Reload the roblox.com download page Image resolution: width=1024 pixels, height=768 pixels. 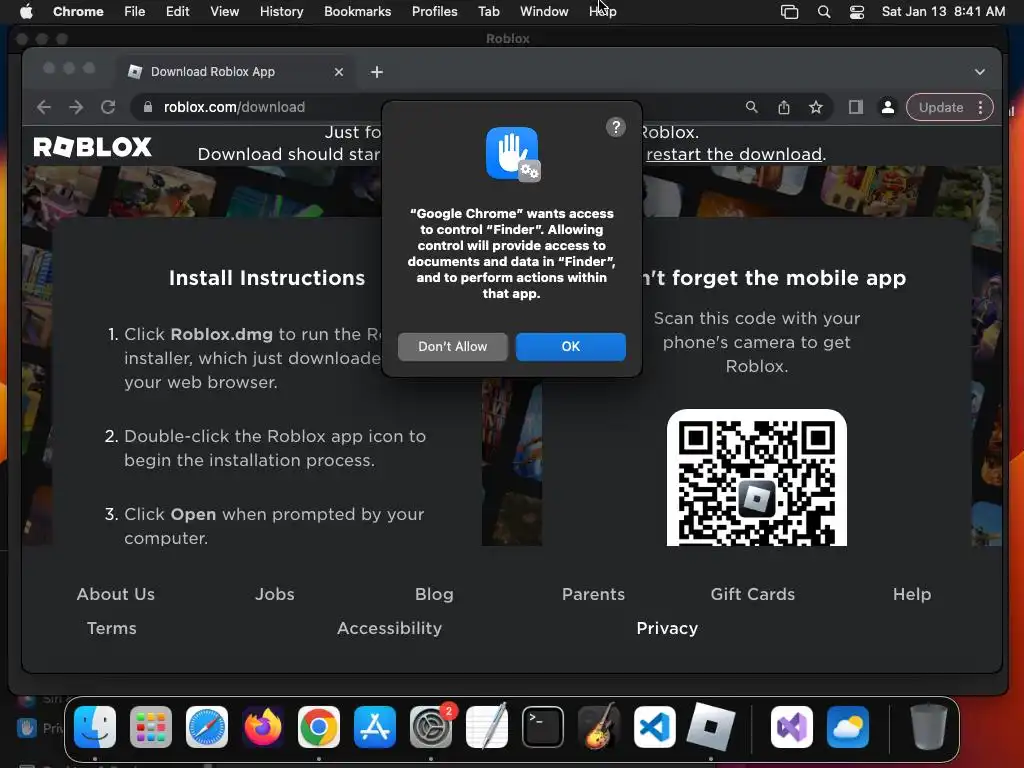pos(108,107)
